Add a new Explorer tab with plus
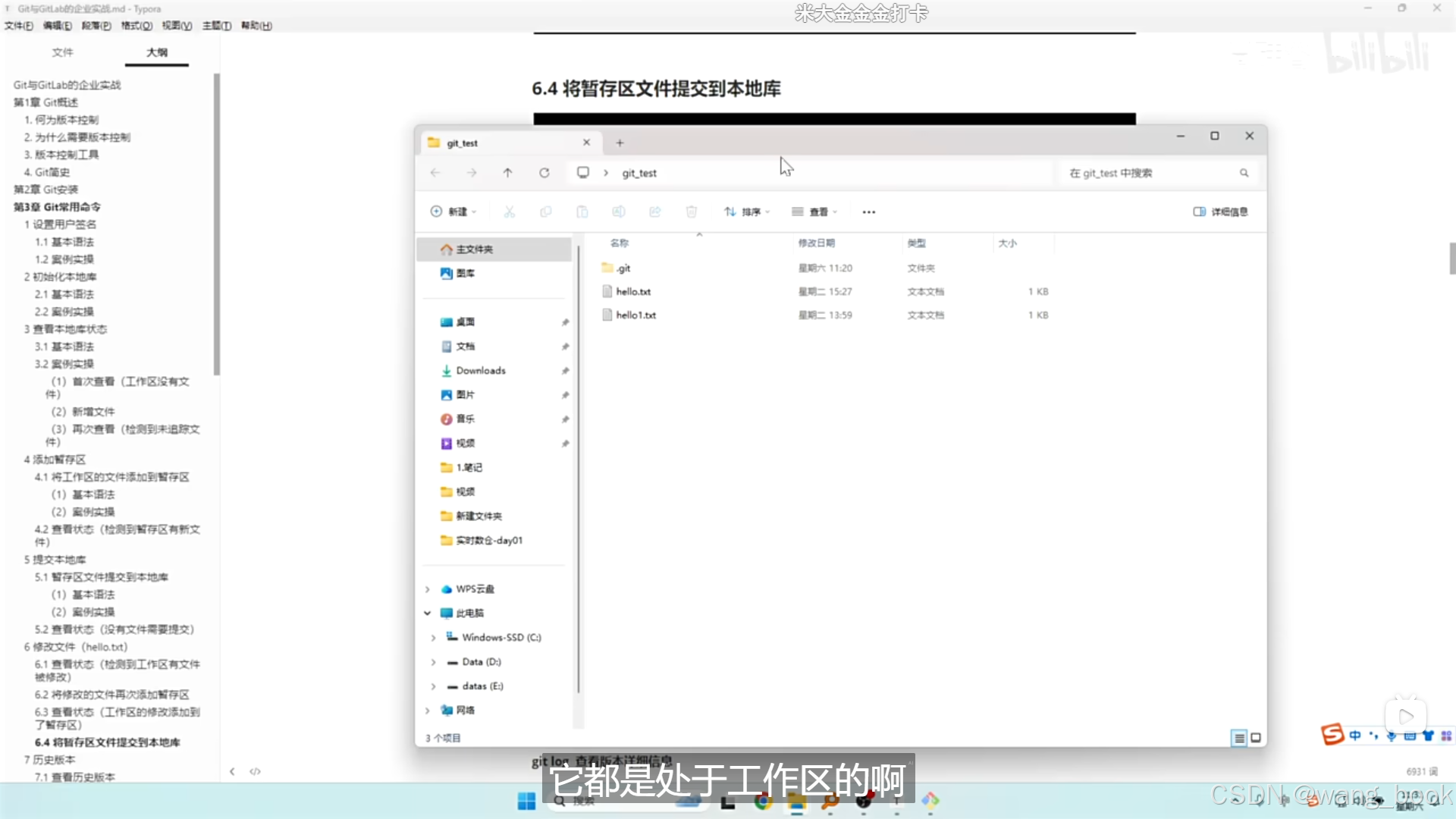This screenshot has height=819, width=1456. 620,143
